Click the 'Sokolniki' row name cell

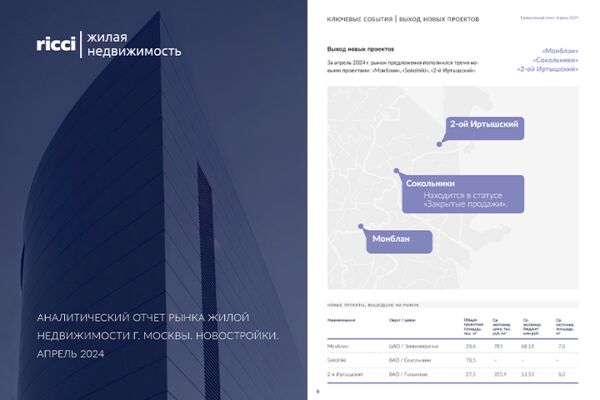point(337,360)
